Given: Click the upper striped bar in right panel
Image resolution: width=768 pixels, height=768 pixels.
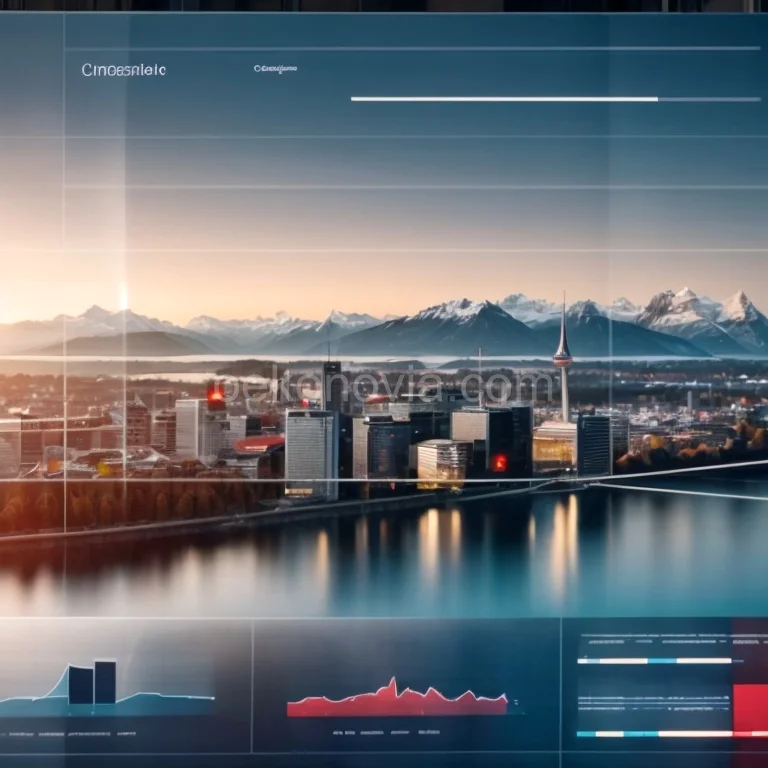Looking at the screenshot, I should [654, 660].
